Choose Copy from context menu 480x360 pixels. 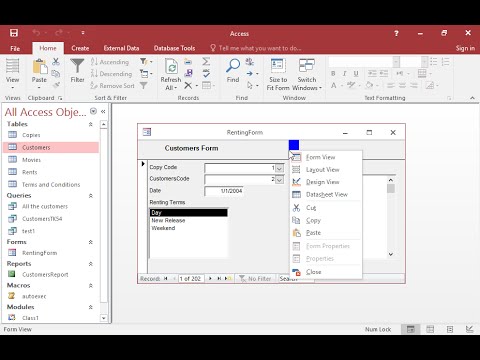click(326, 220)
